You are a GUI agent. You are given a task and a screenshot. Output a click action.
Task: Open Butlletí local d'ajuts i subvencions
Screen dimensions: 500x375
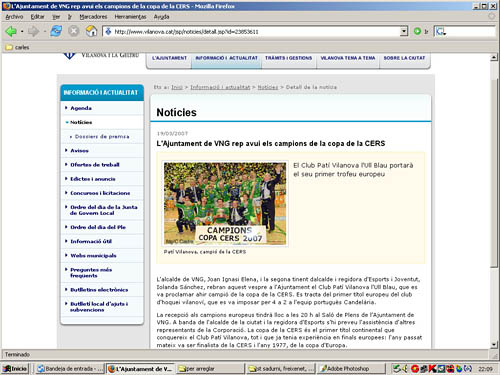pyautogui.click(x=99, y=307)
